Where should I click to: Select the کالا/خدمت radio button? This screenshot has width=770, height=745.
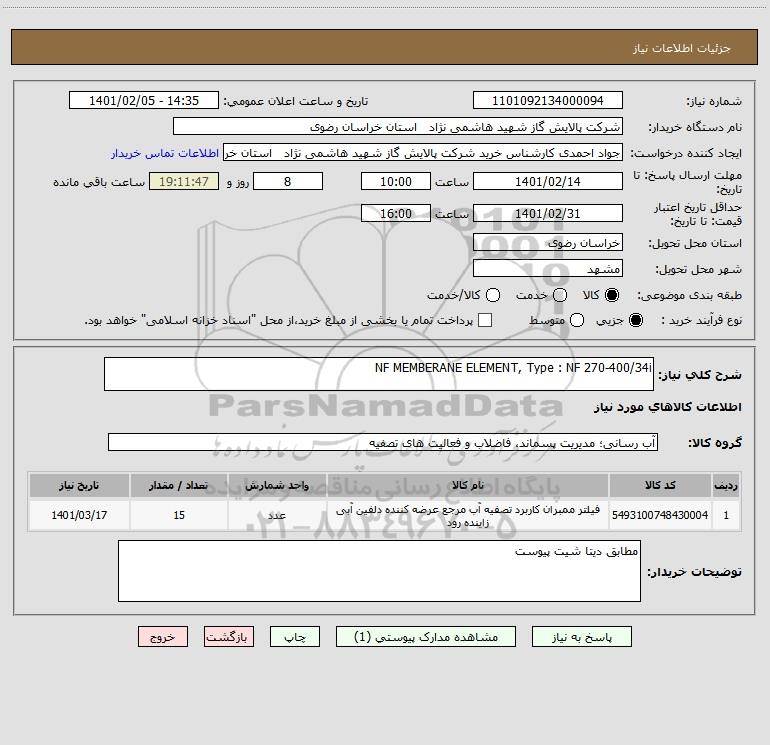pyautogui.click(x=493, y=295)
